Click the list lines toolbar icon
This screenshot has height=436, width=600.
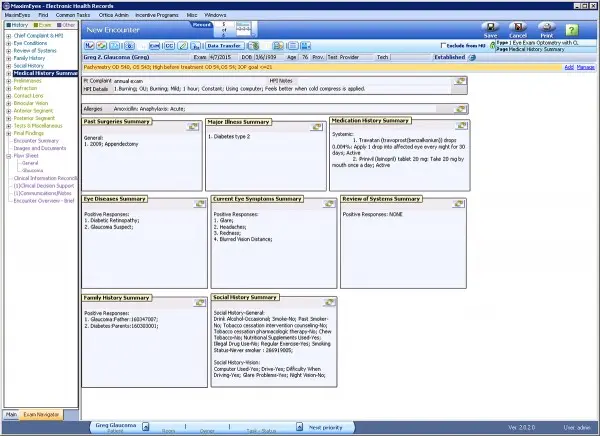(293, 46)
